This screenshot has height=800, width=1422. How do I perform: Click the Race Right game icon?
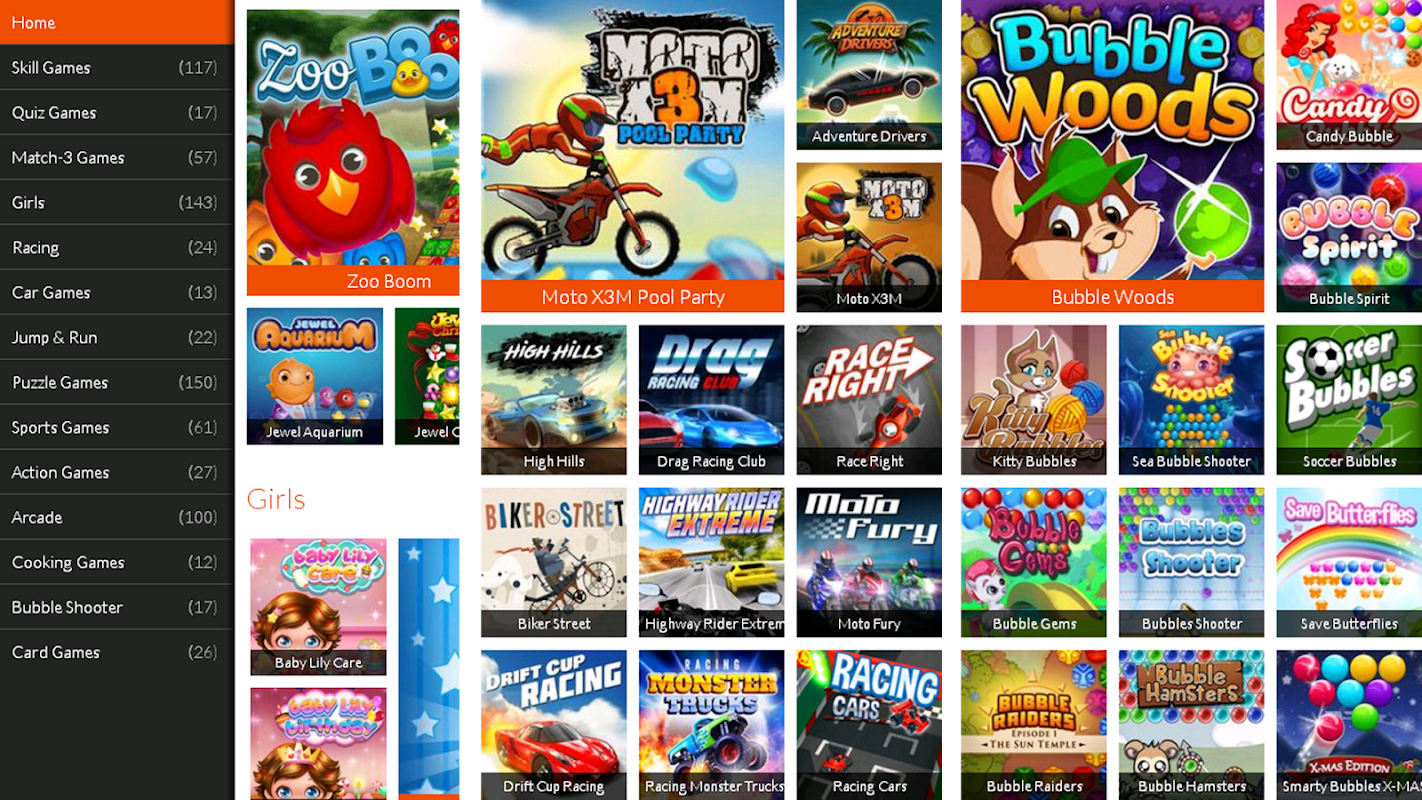pyautogui.click(x=869, y=399)
